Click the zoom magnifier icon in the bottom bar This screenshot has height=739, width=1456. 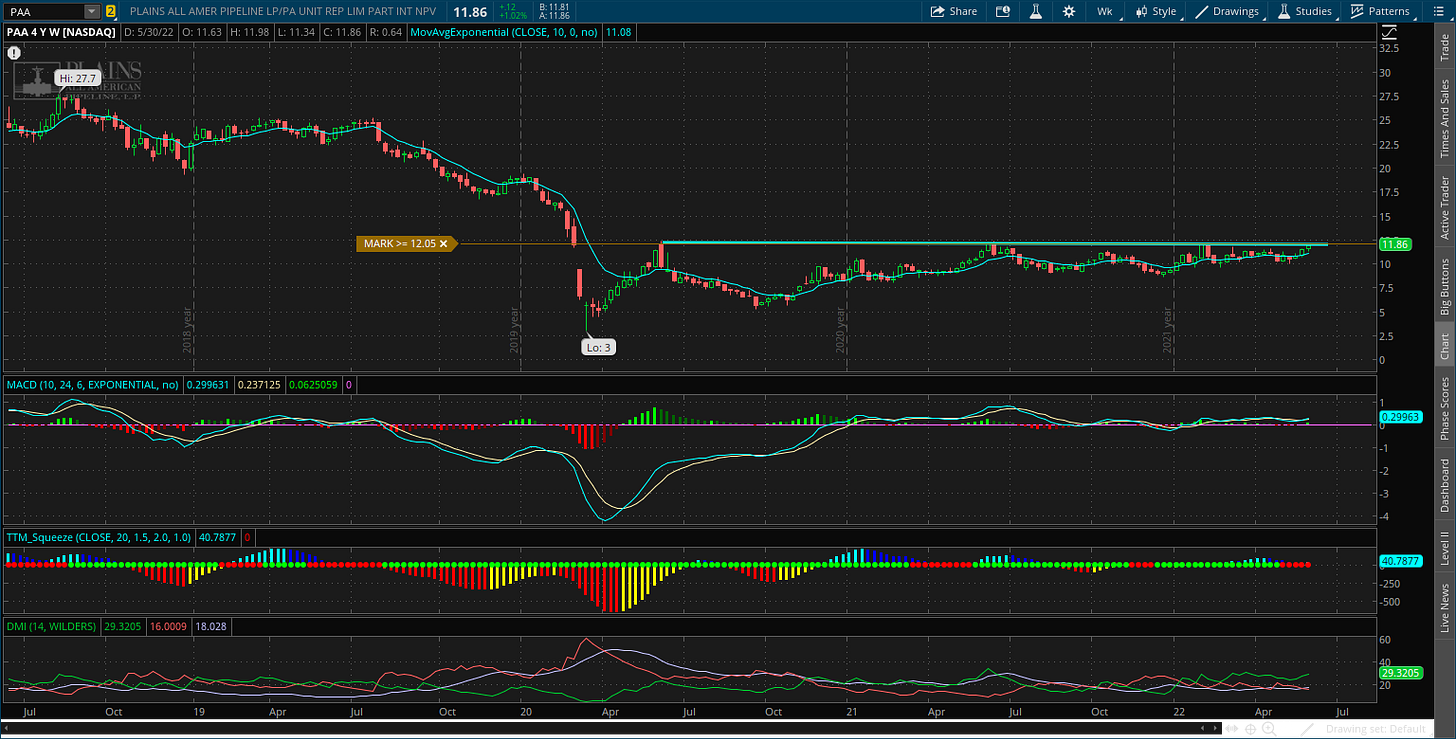tap(1267, 729)
